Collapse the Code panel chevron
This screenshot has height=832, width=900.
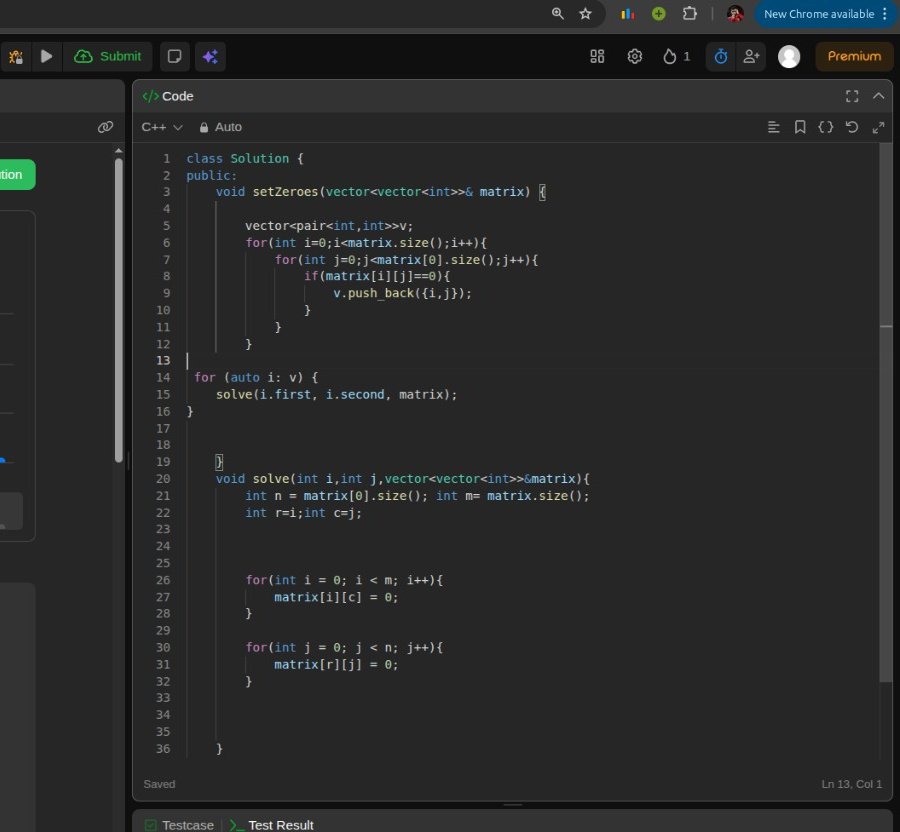(878, 96)
